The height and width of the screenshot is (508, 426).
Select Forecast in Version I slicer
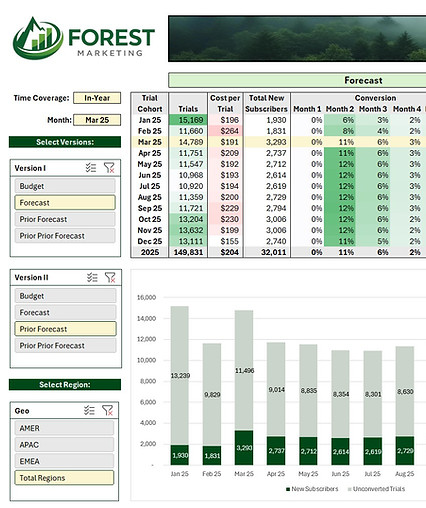pos(65,203)
